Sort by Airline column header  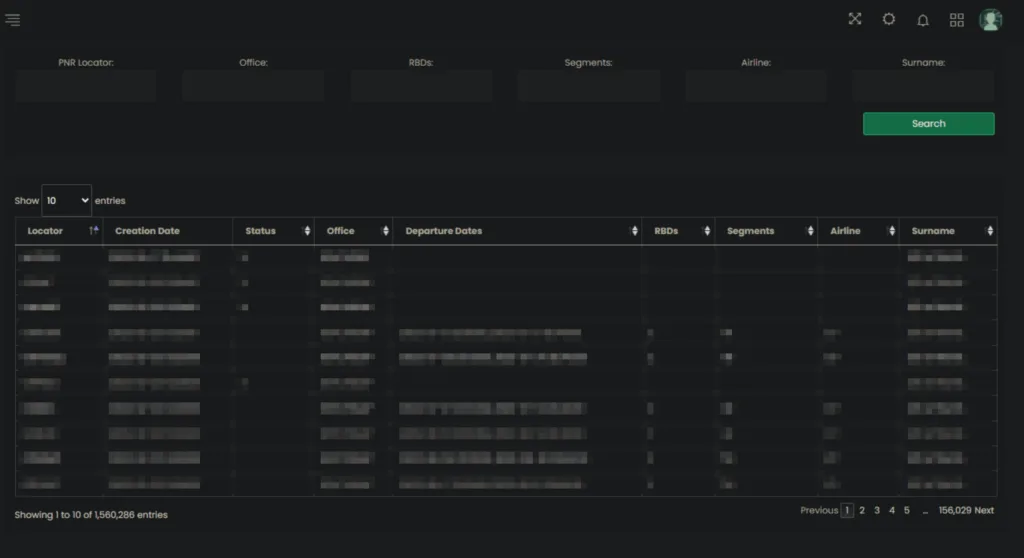857,231
